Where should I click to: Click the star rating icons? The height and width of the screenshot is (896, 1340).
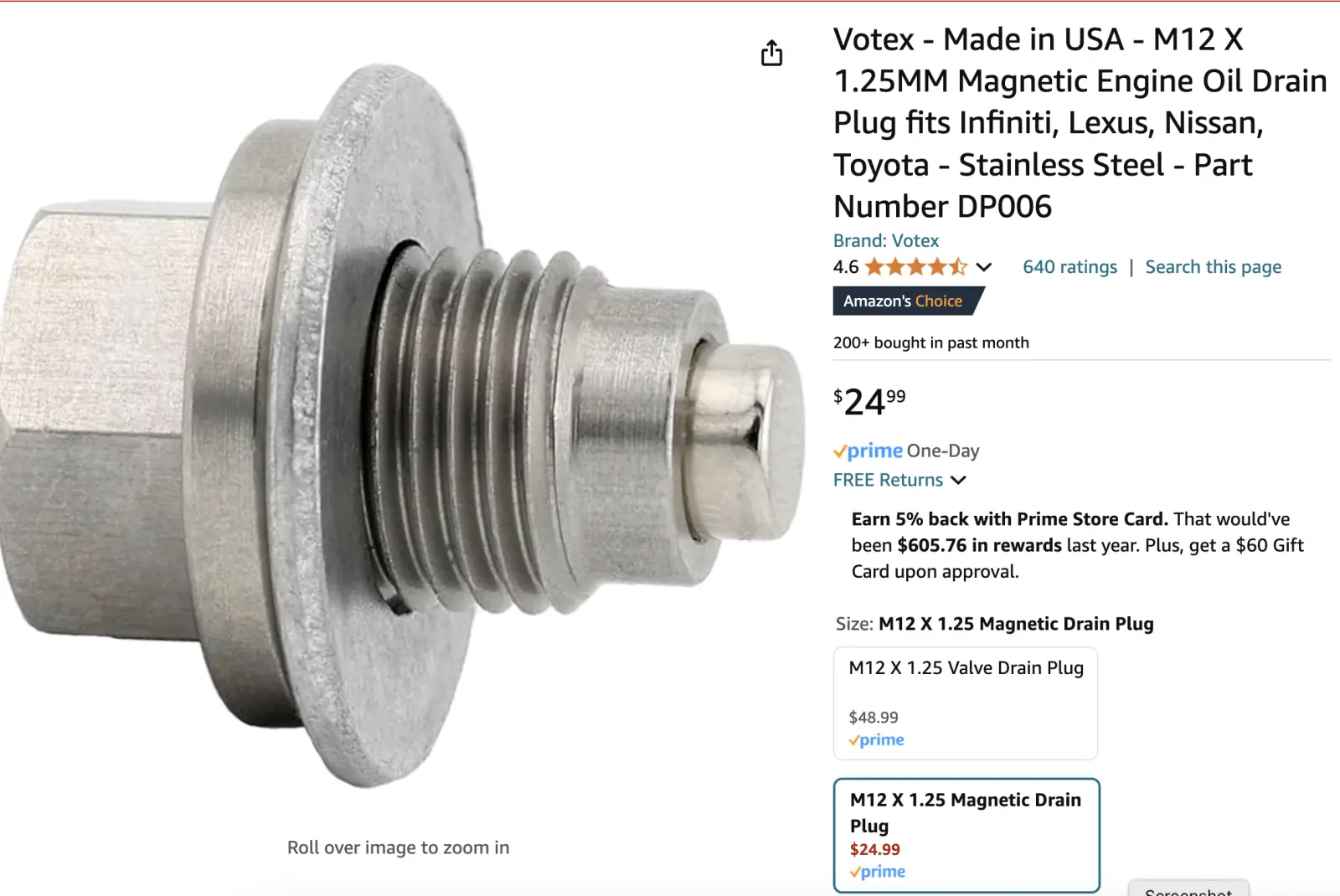click(x=916, y=267)
